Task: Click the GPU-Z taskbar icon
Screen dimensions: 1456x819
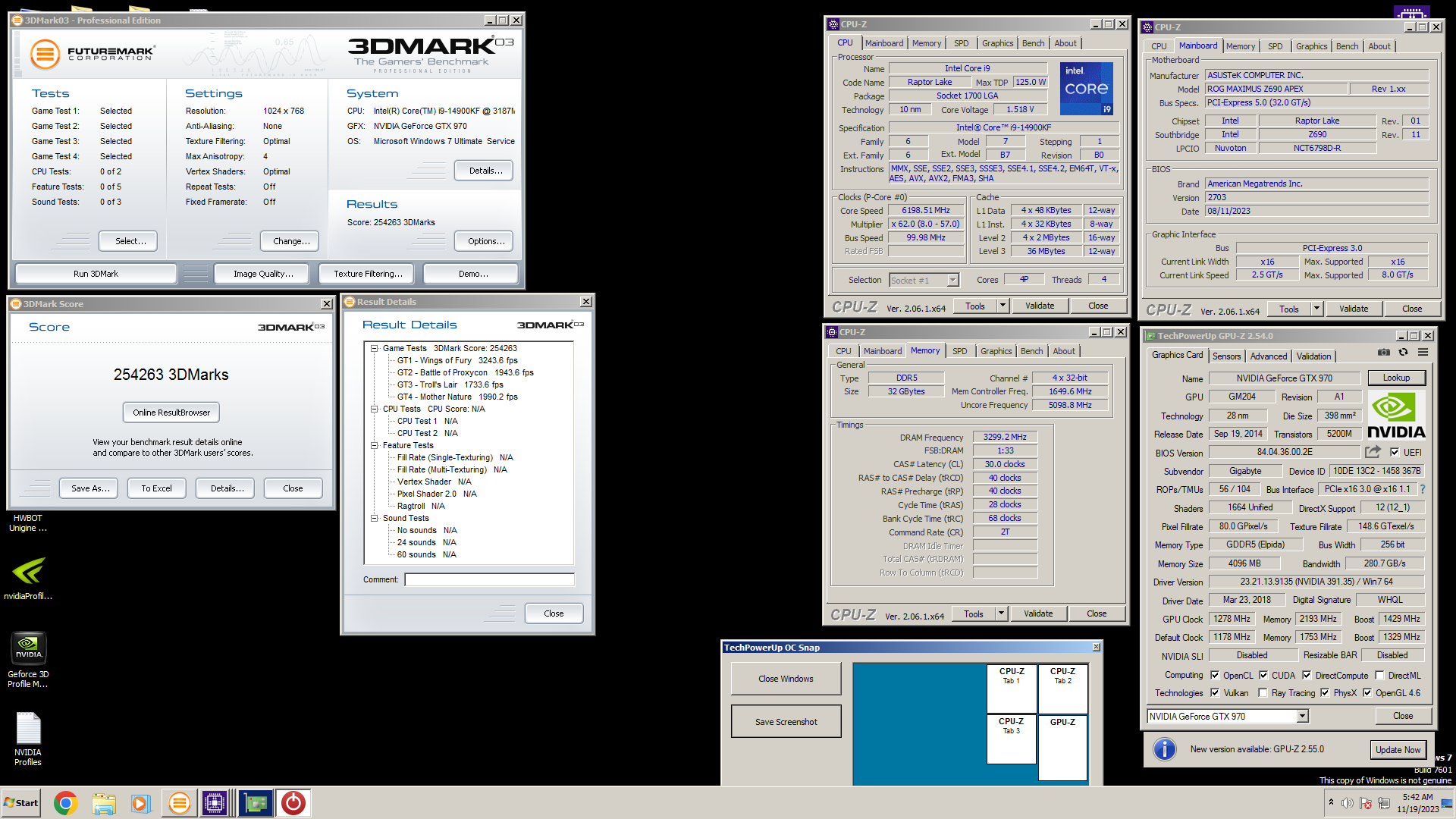Action: [x=256, y=803]
